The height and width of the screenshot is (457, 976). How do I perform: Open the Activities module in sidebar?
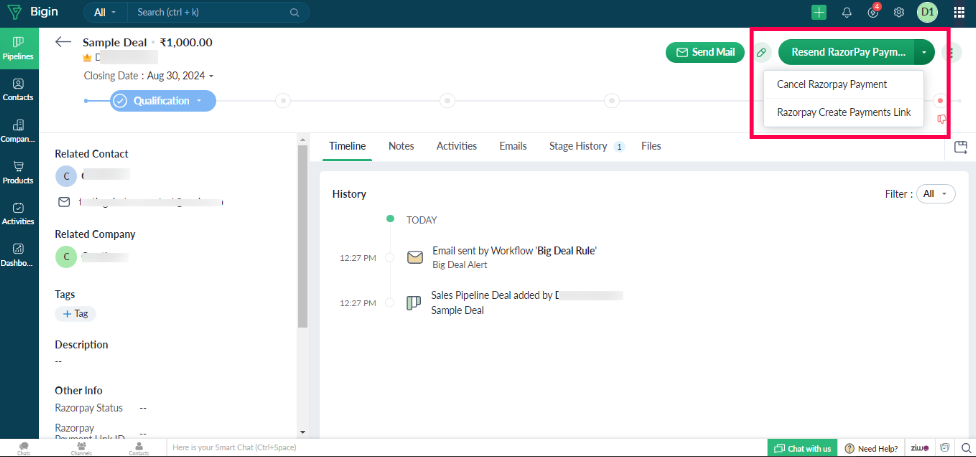[x=19, y=214]
